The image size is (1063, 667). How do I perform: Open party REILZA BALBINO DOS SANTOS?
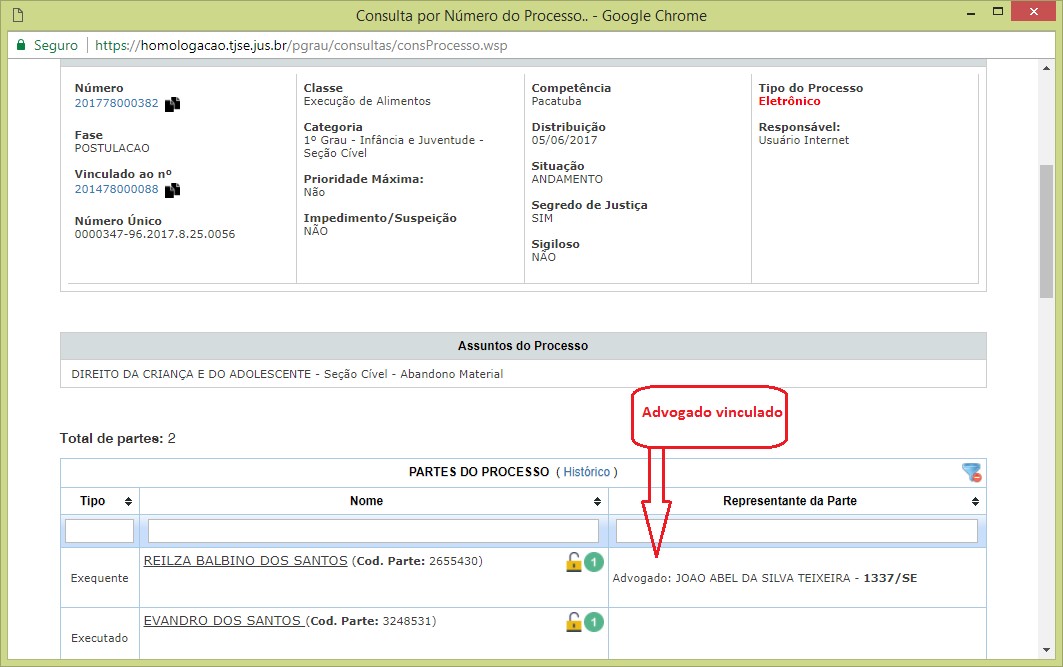pyautogui.click(x=245, y=561)
